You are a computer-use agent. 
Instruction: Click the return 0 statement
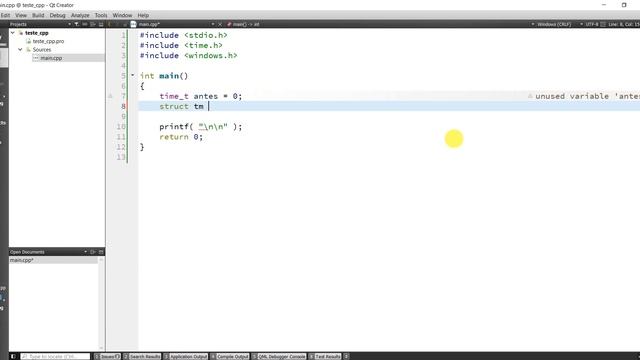pos(181,137)
